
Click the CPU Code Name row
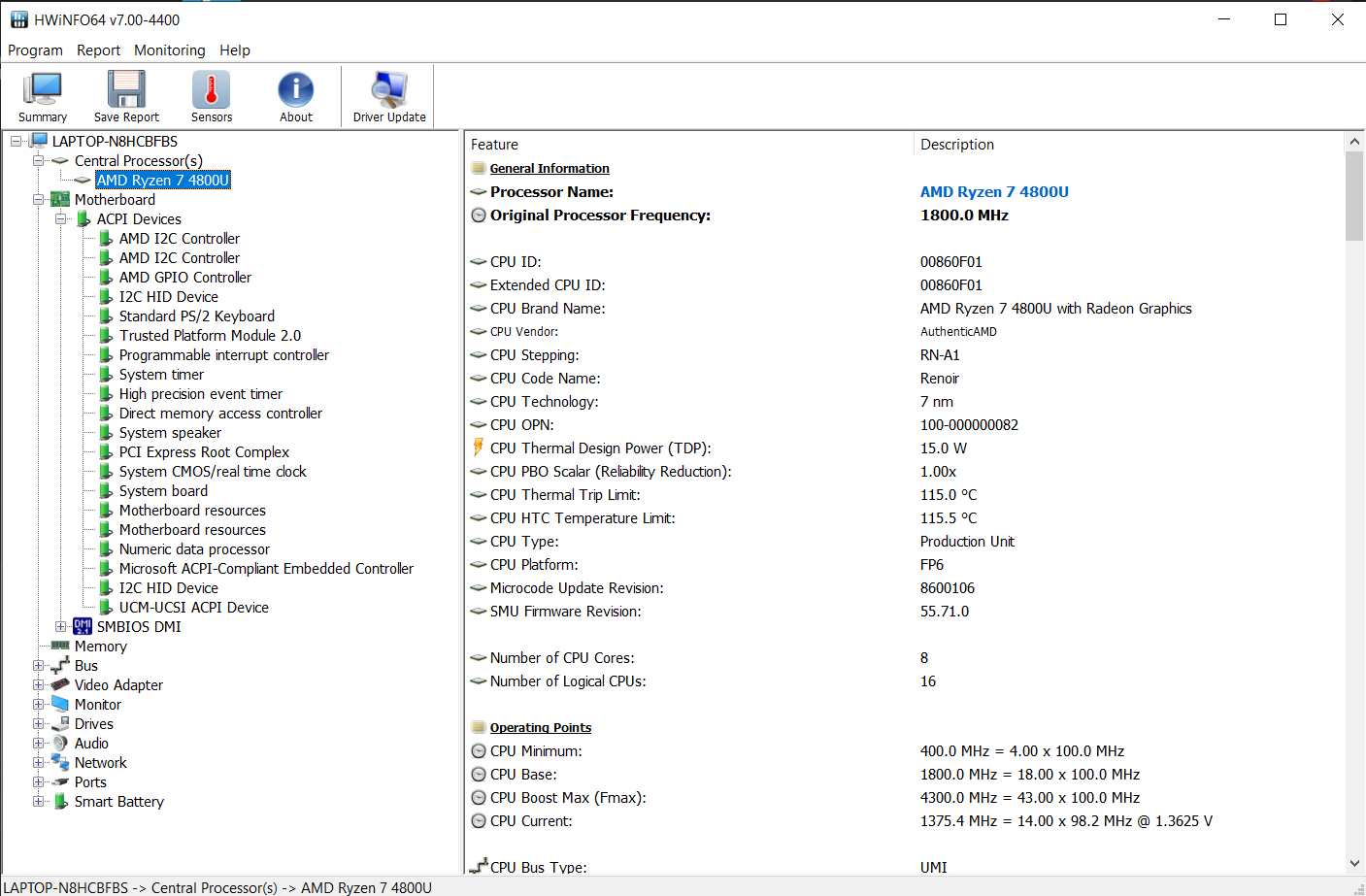[x=904, y=379]
